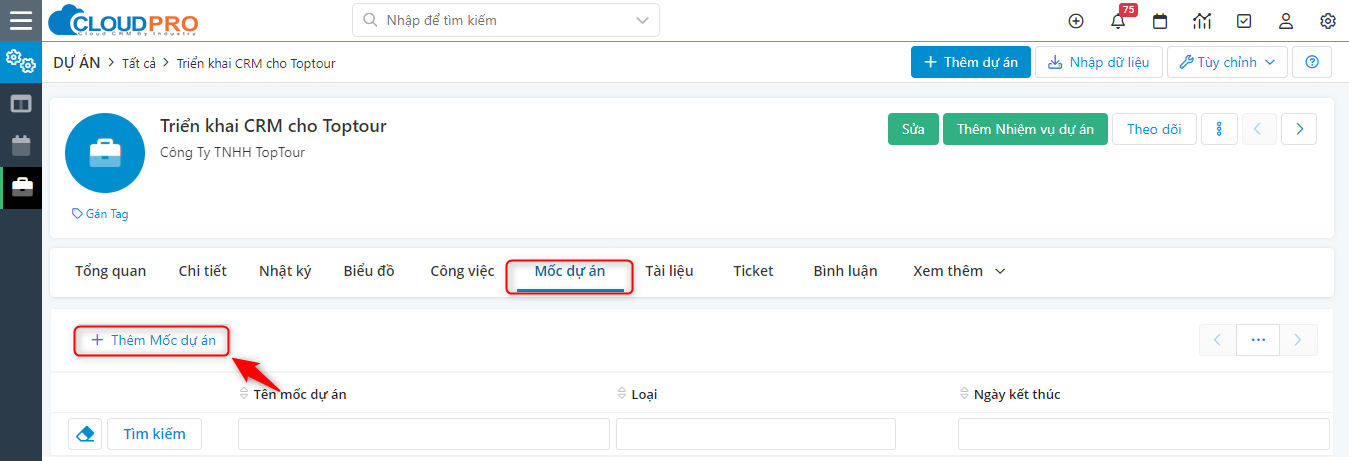Sort by Ngày kết thúc column

1017,394
